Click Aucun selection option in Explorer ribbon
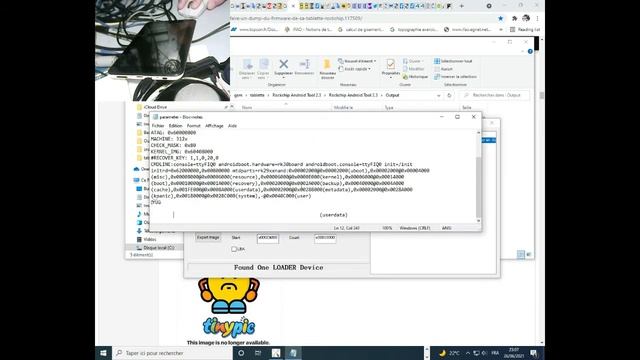The height and width of the screenshot is (360, 640). [x=444, y=69]
